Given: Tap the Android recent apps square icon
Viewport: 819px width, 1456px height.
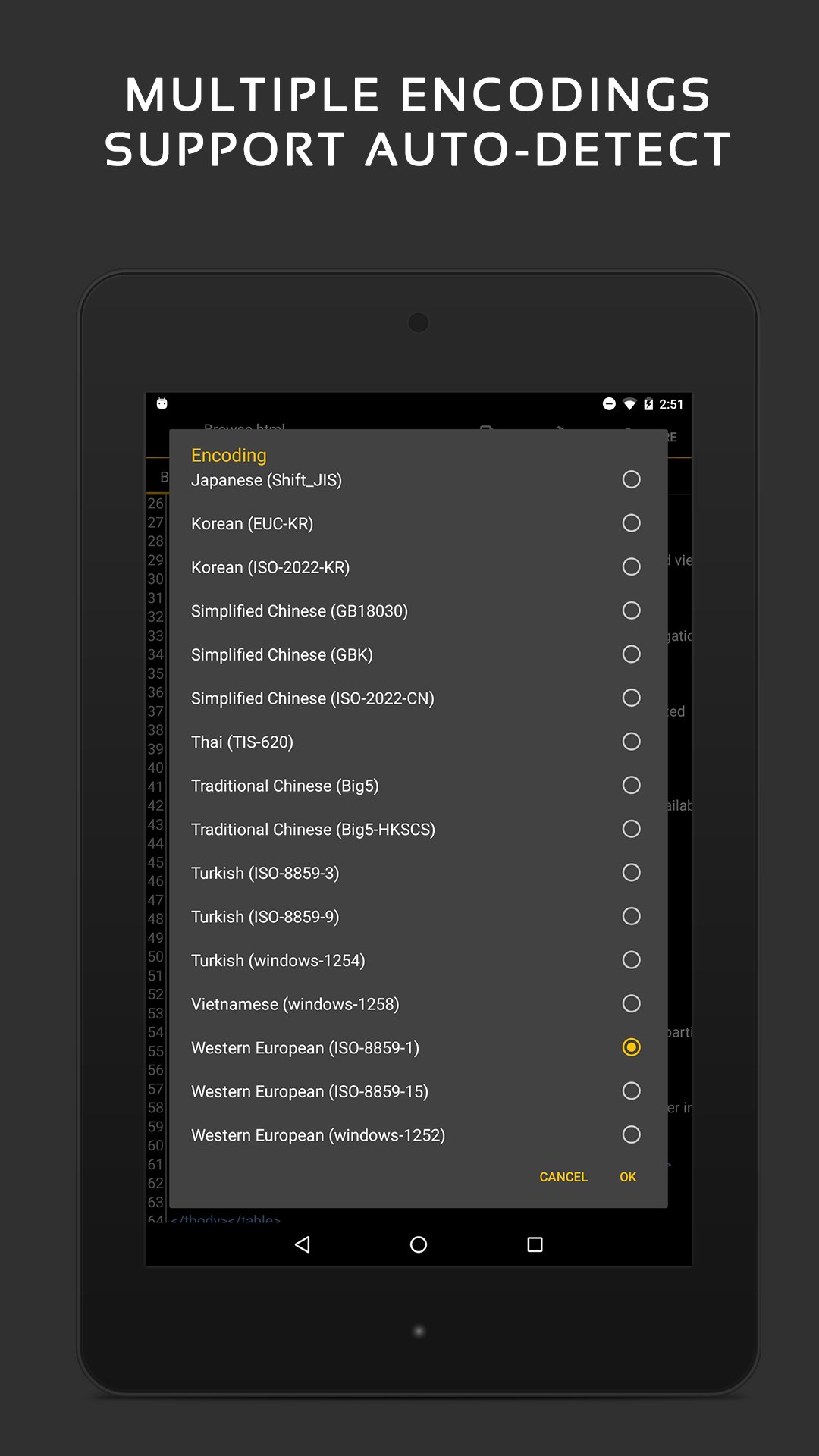Looking at the screenshot, I should pyautogui.click(x=535, y=1244).
